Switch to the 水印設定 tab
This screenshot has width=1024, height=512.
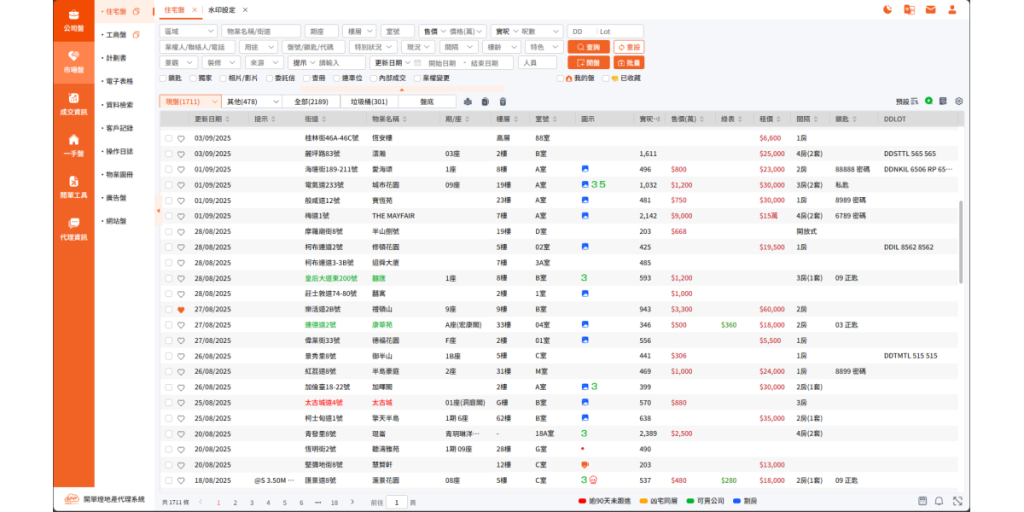pyautogui.click(x=223, y=10)
